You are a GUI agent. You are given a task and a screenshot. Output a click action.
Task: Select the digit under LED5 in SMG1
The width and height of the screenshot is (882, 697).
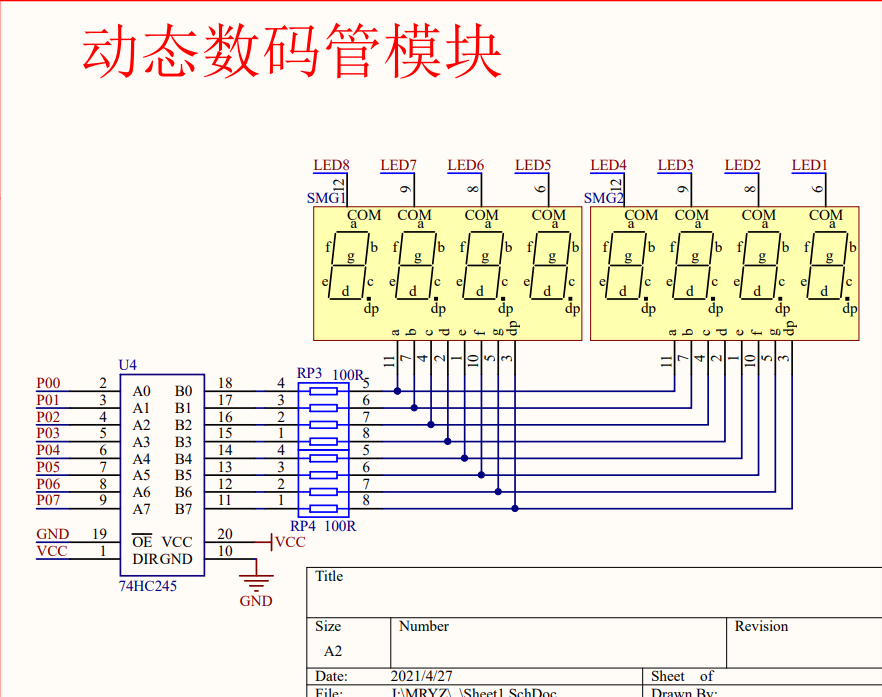point(551,266)
